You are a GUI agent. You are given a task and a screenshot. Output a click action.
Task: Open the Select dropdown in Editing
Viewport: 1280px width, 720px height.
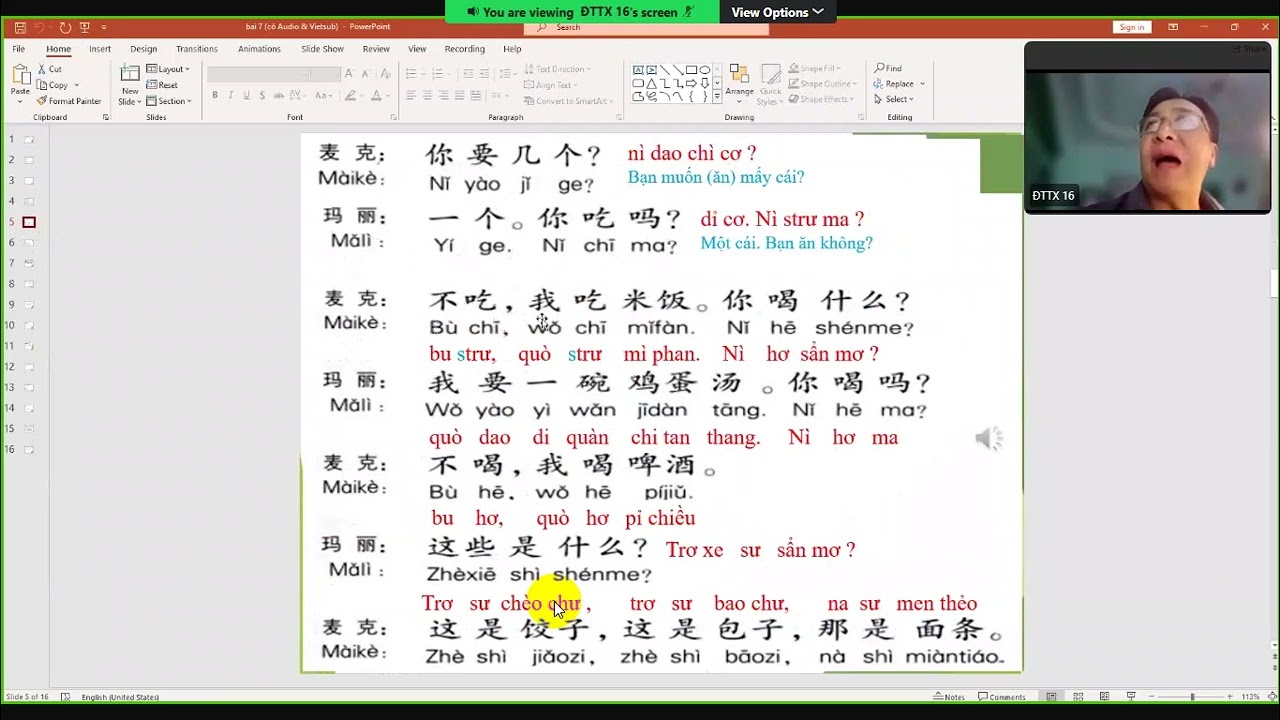coord(893,99)
